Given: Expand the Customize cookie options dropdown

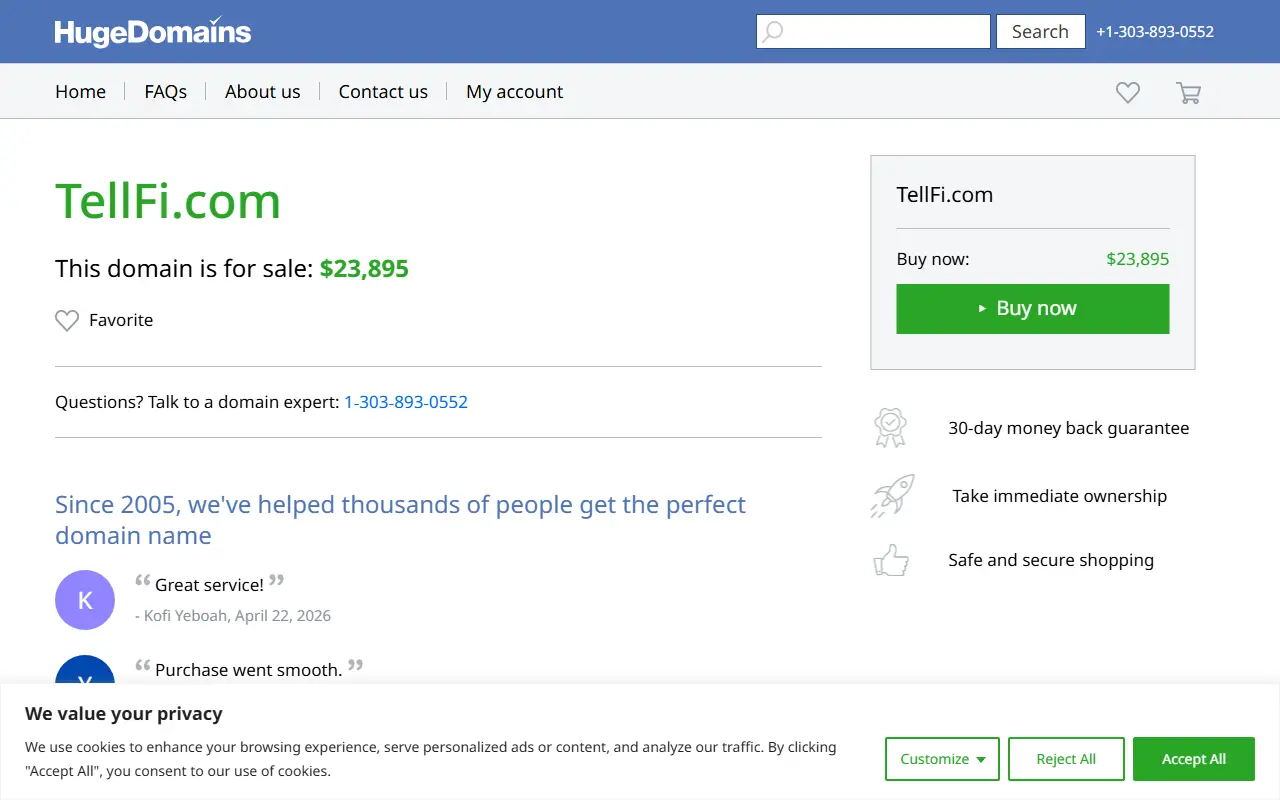Looking at the screenshot, I should 942,759.
